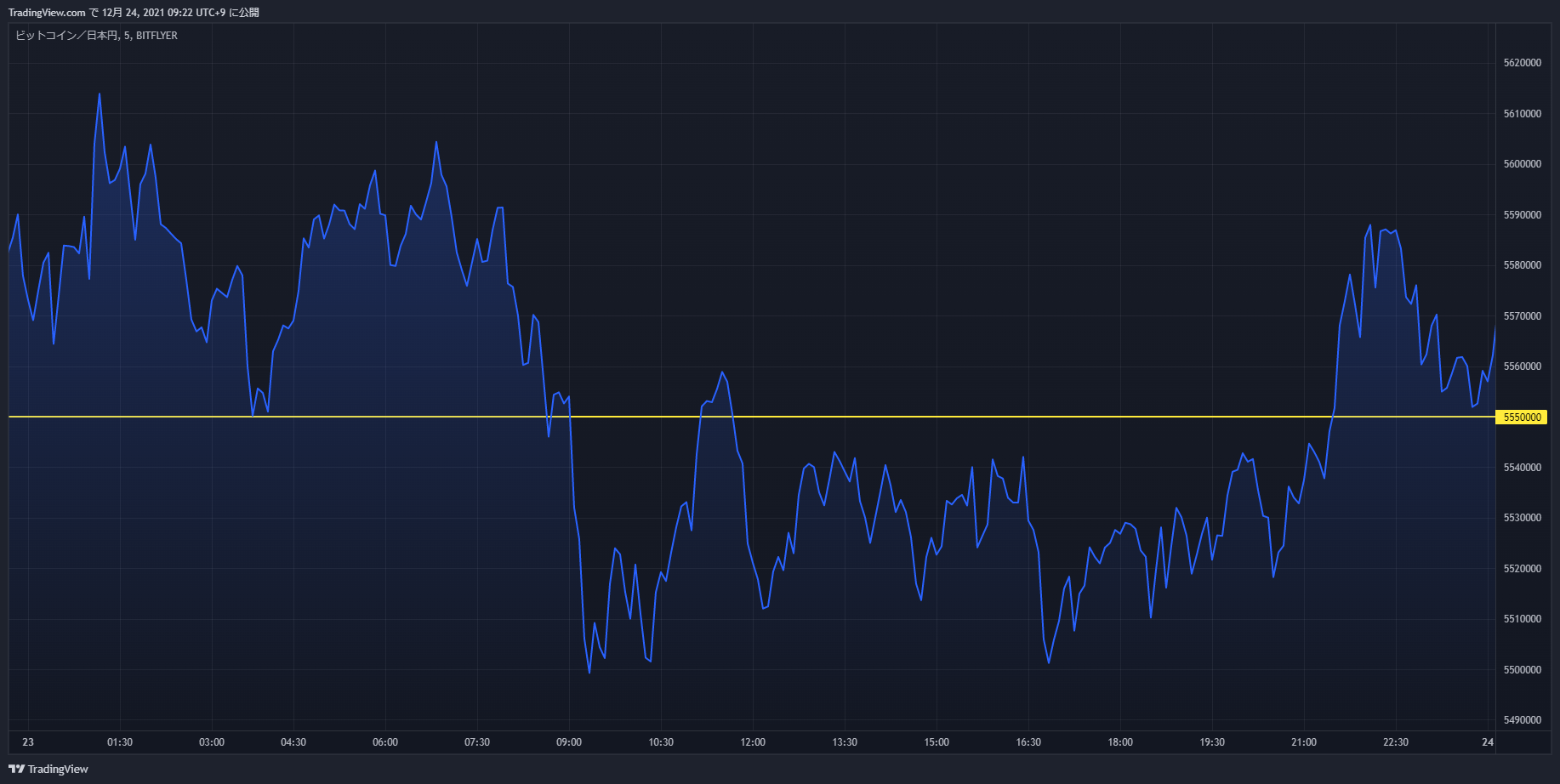Select the yellow horizontal price line
Viewport: 1560px width, 784px height.
pyautogui.click(x=751, y=417)
